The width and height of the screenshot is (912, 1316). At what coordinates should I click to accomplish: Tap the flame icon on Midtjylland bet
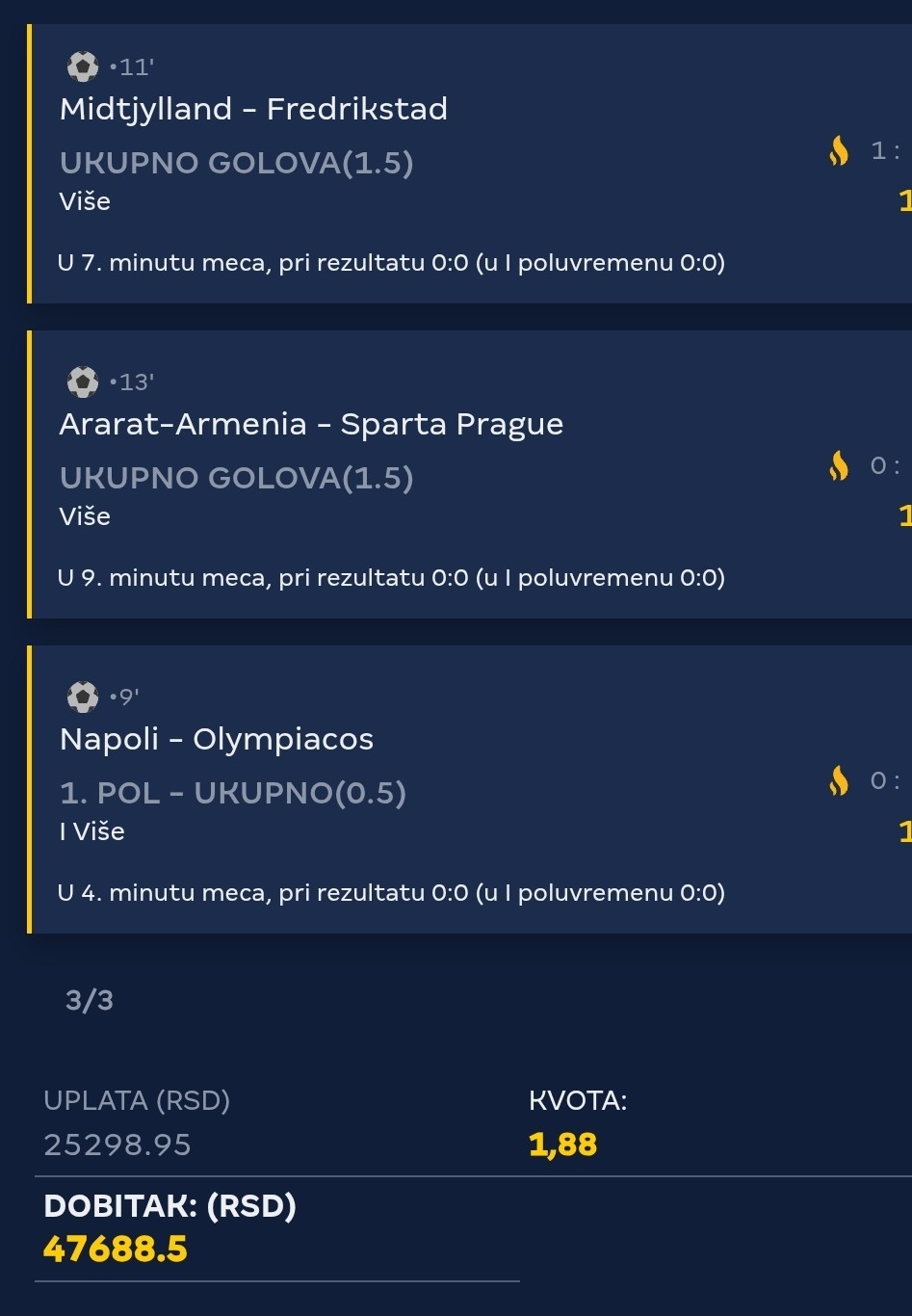point(839,150)
